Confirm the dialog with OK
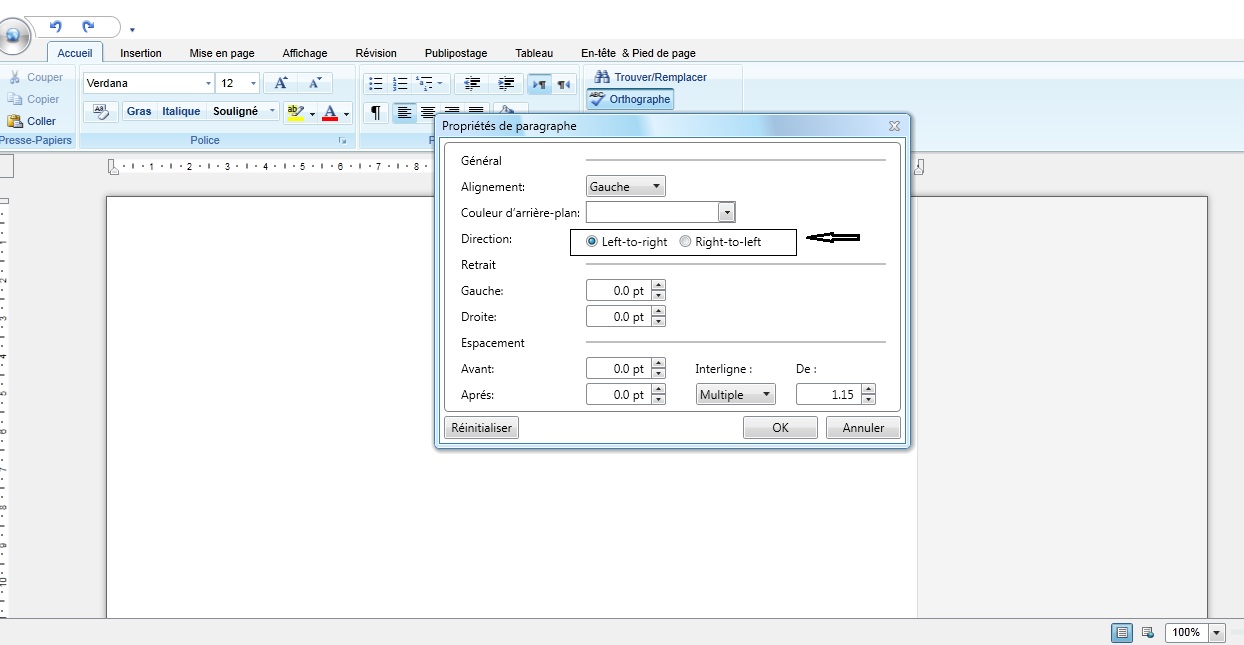This screenshot has width=1244, height=645. (x=780, y=428)
